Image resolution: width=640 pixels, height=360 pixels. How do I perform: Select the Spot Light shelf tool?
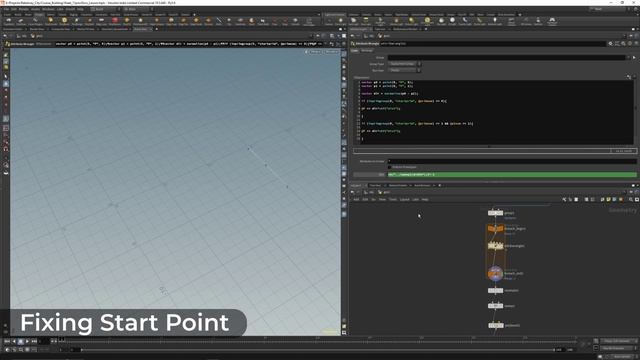[353, 21]
